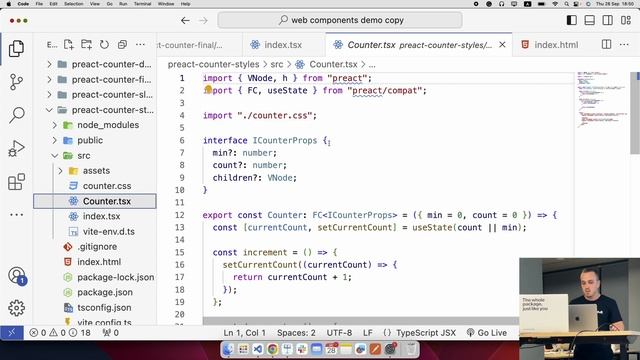Image resolution: width=640 pixels, height=360 pixels.
Task: Click the Ln 1, Col 1 status entry
Action: click(x=244, y=333)
